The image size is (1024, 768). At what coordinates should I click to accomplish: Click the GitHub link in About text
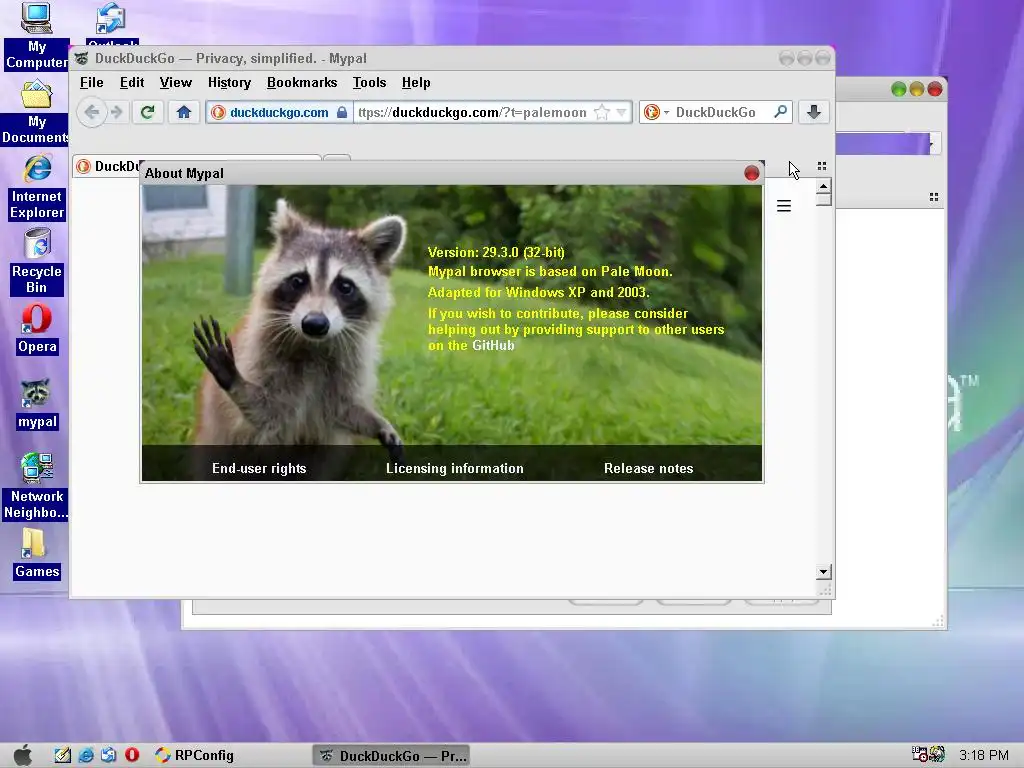[493, 345]
